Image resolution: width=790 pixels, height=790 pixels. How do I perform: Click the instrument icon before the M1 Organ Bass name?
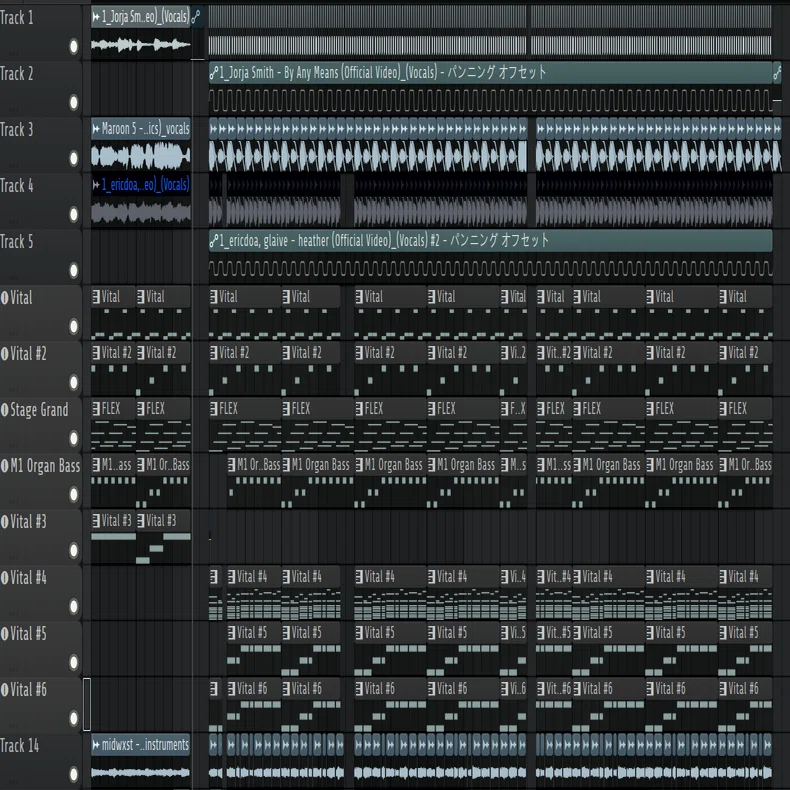[x=5, y=465]
